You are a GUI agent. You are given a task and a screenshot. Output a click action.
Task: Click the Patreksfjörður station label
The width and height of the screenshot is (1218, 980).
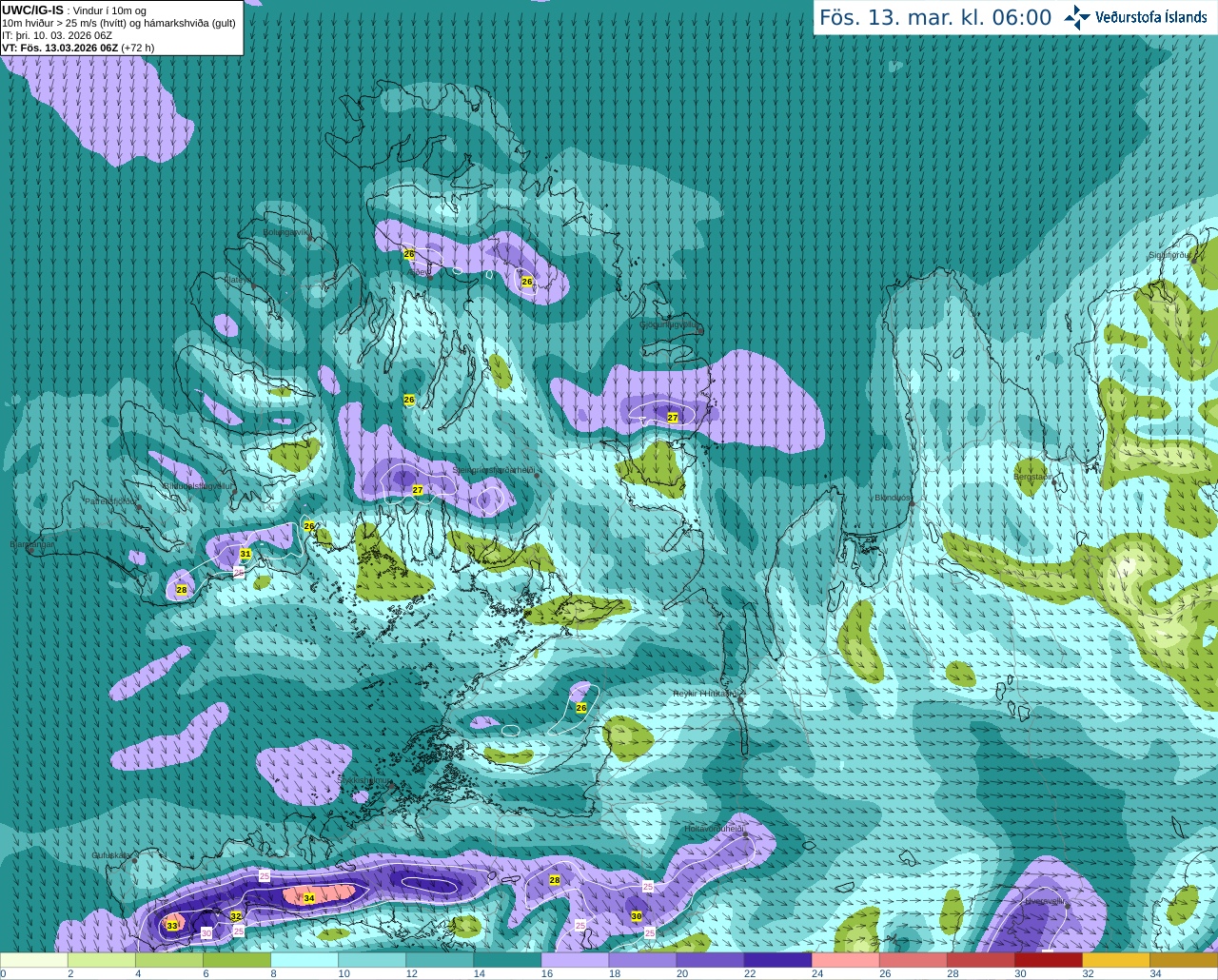112,500
